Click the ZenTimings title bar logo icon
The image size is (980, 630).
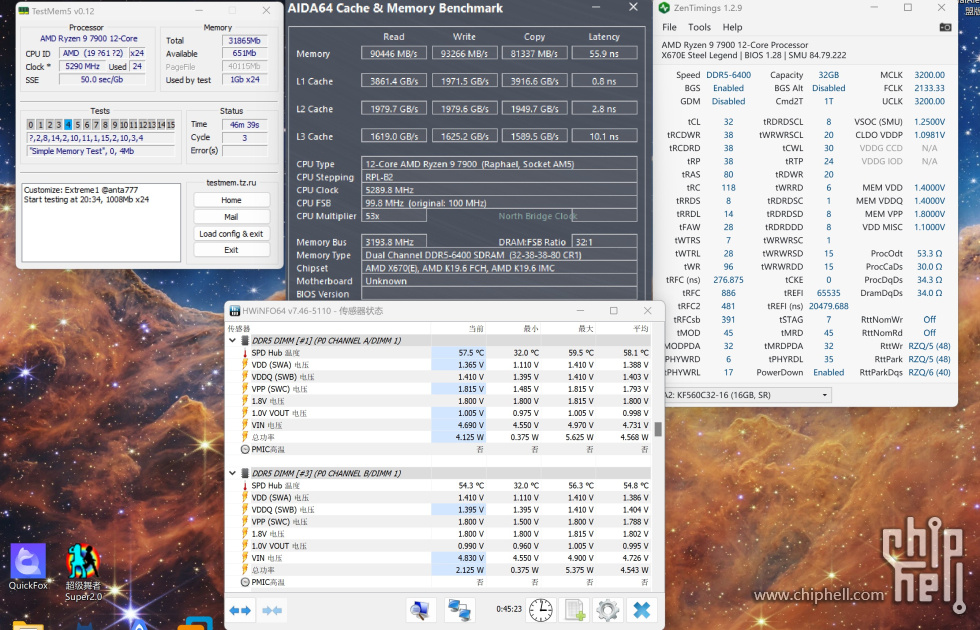tap(664, 8)
